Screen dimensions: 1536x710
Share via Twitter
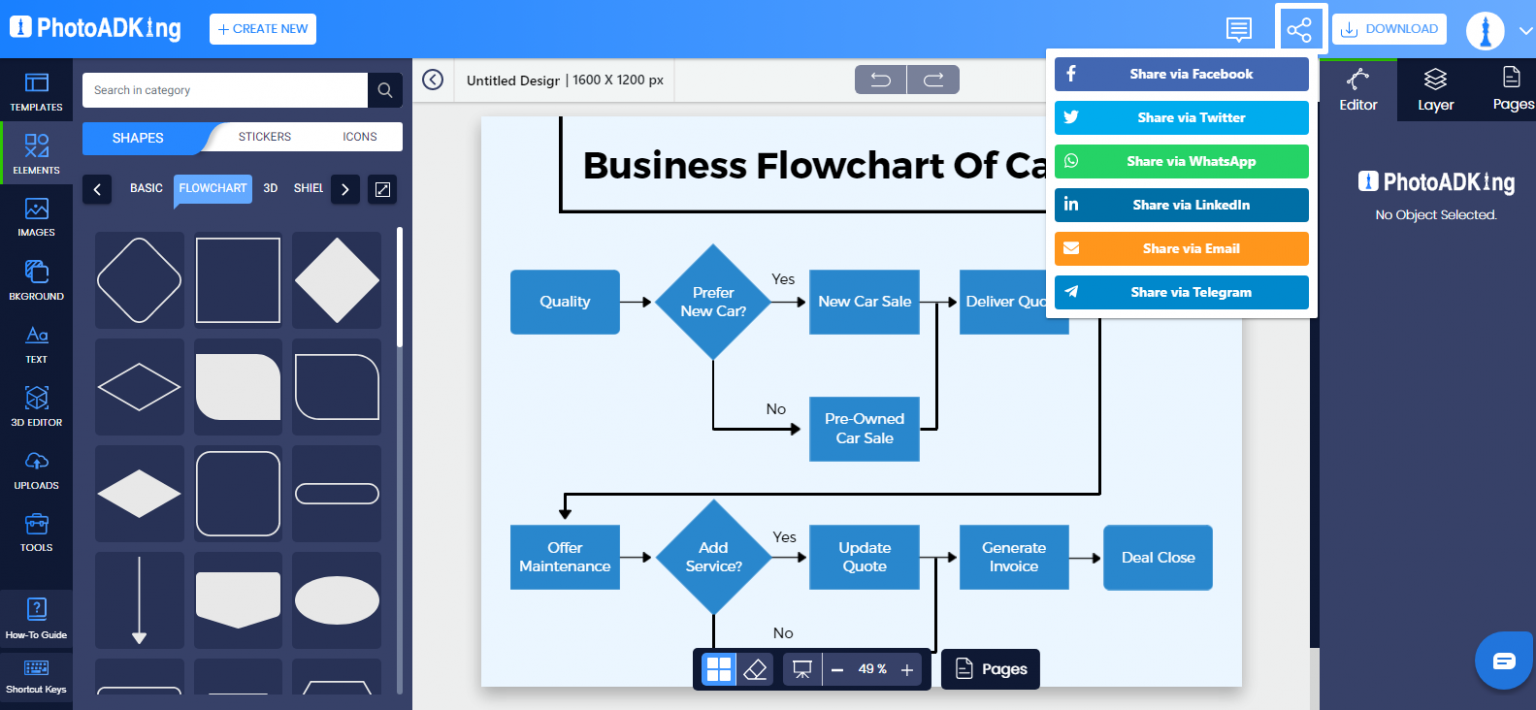click(x=1181, y=118)
